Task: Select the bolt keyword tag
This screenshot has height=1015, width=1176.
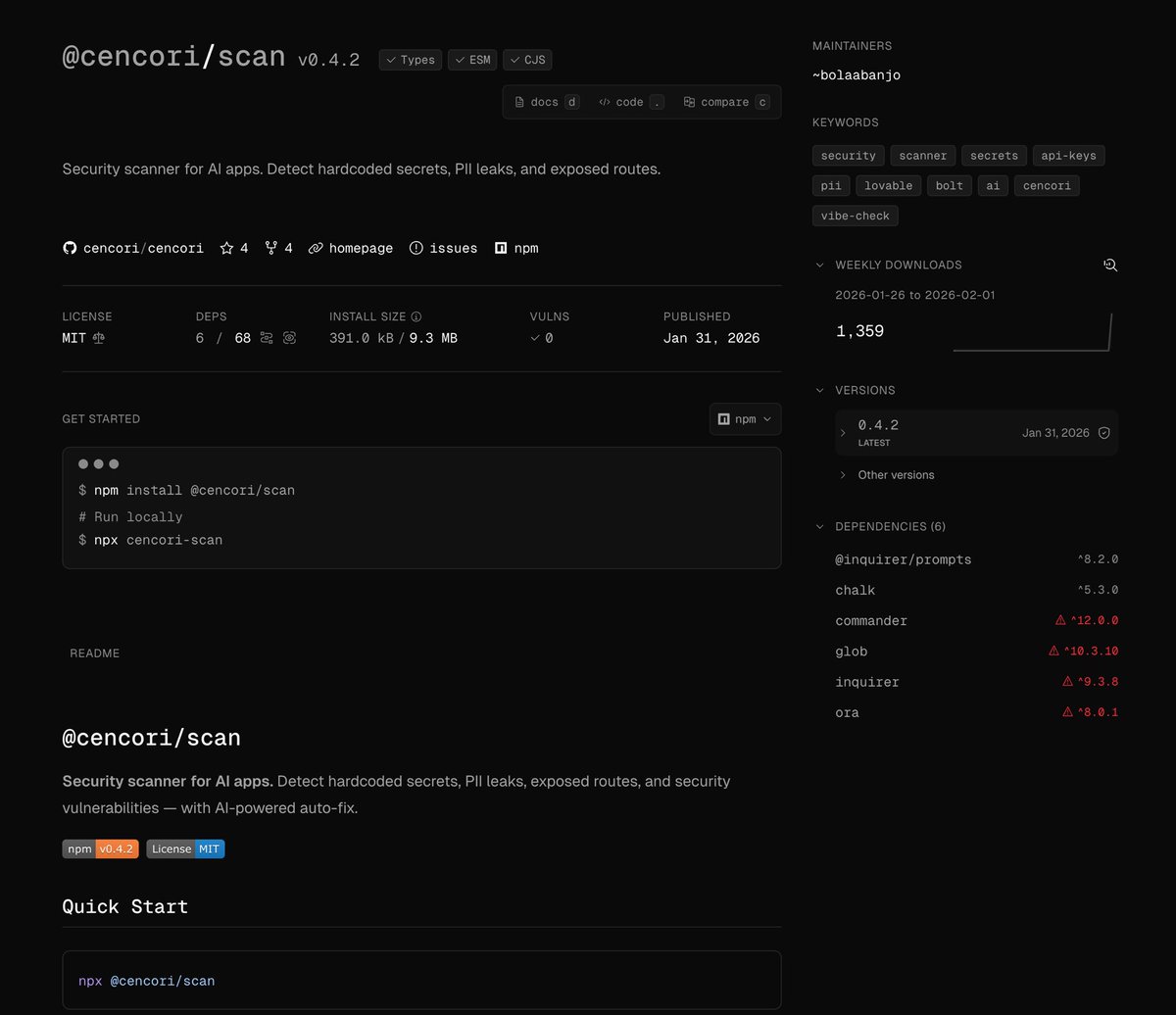Action: [x=949, y=185]
